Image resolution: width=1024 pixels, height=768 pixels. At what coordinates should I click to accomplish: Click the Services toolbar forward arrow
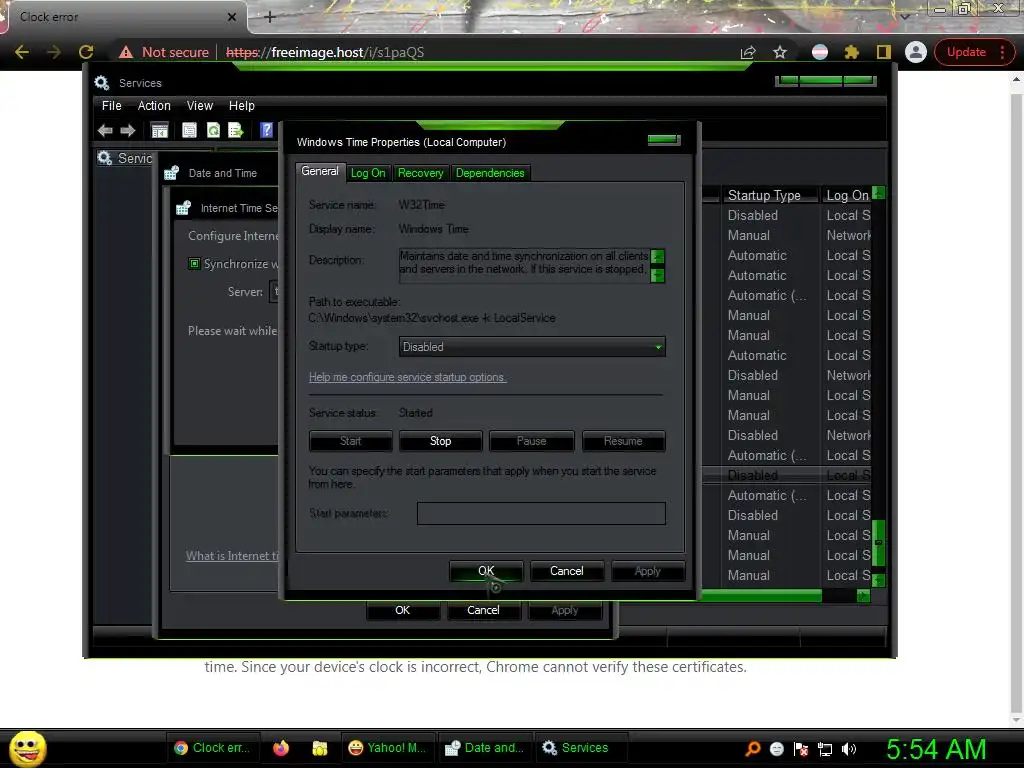tap(128, 131)
